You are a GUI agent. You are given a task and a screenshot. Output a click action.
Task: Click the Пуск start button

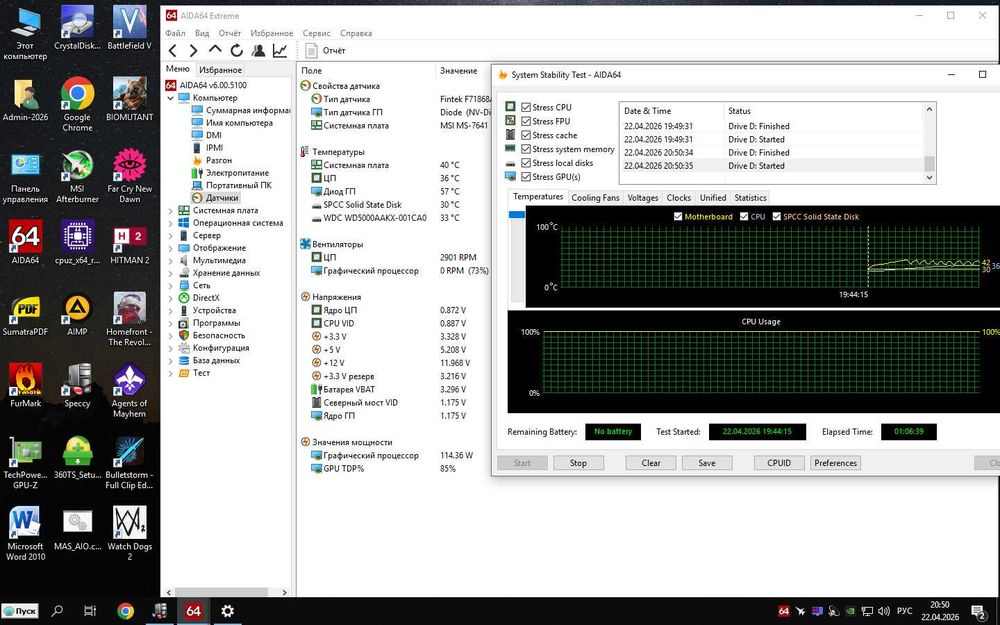click(20, 611)
